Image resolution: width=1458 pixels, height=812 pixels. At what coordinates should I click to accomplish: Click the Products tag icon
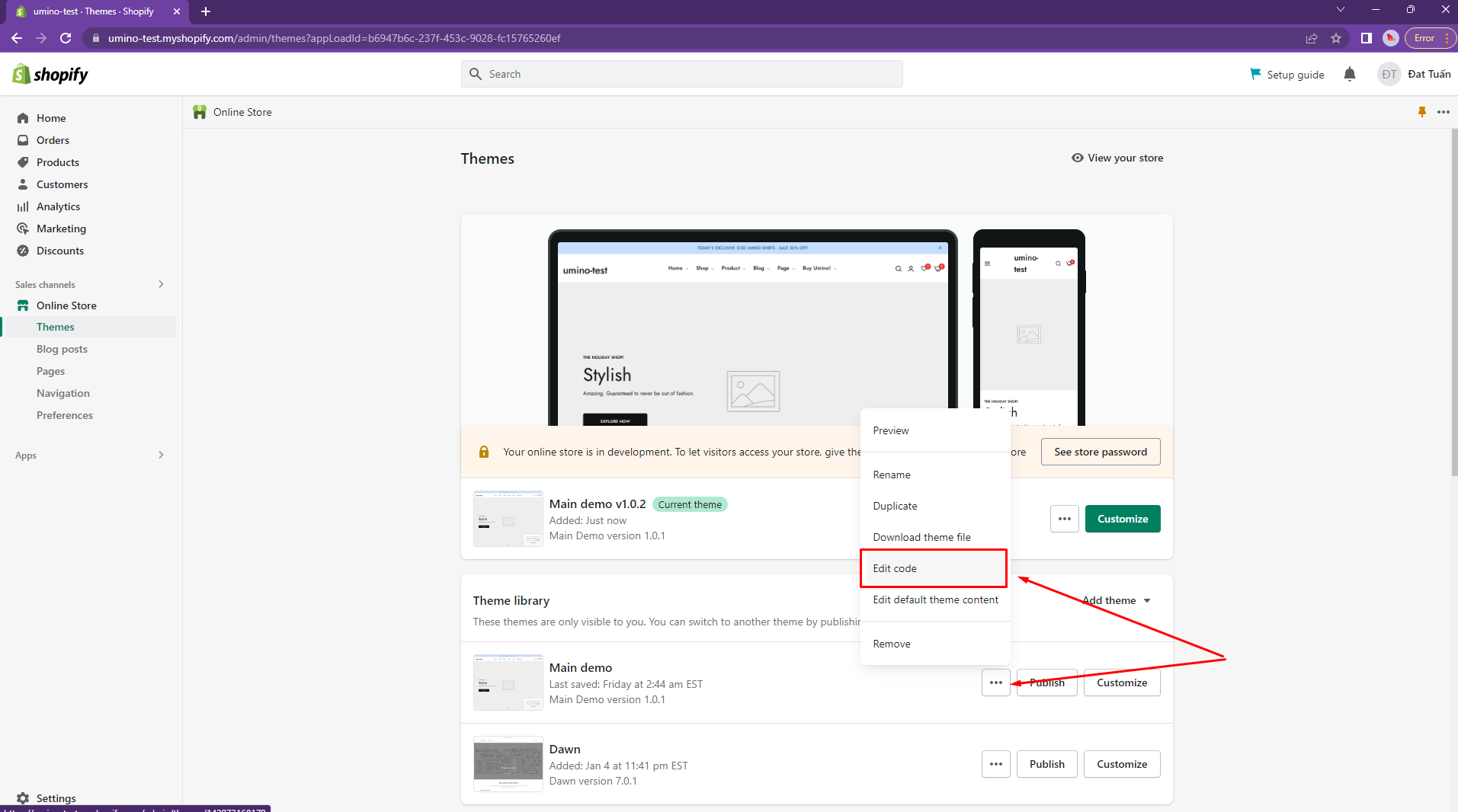[23, 162]
